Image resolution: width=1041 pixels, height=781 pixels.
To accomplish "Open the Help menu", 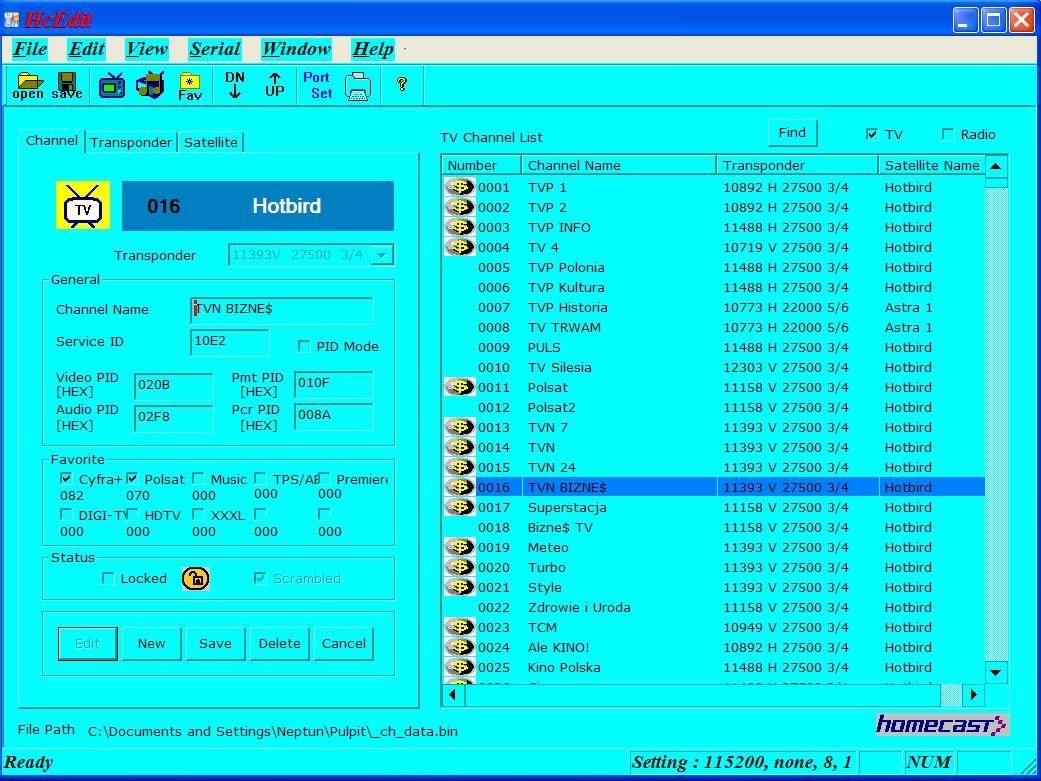I will [373, 49].
